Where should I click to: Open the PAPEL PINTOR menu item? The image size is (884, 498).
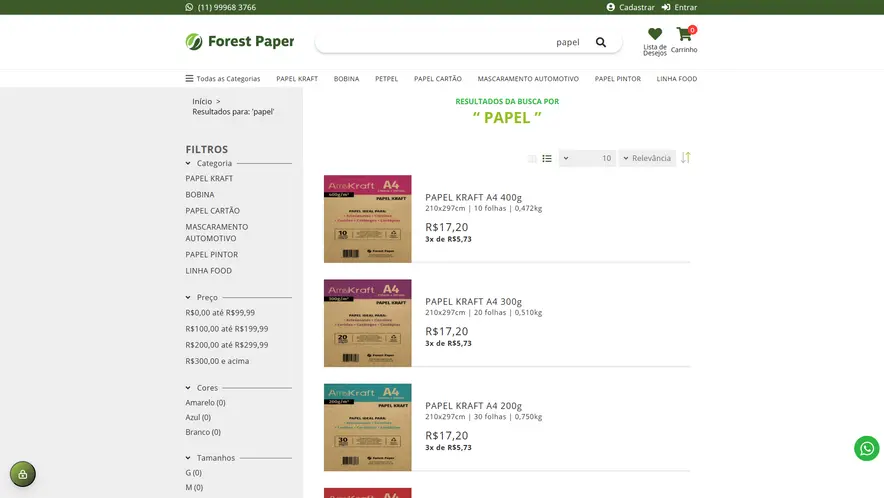(x=617, y=79)
